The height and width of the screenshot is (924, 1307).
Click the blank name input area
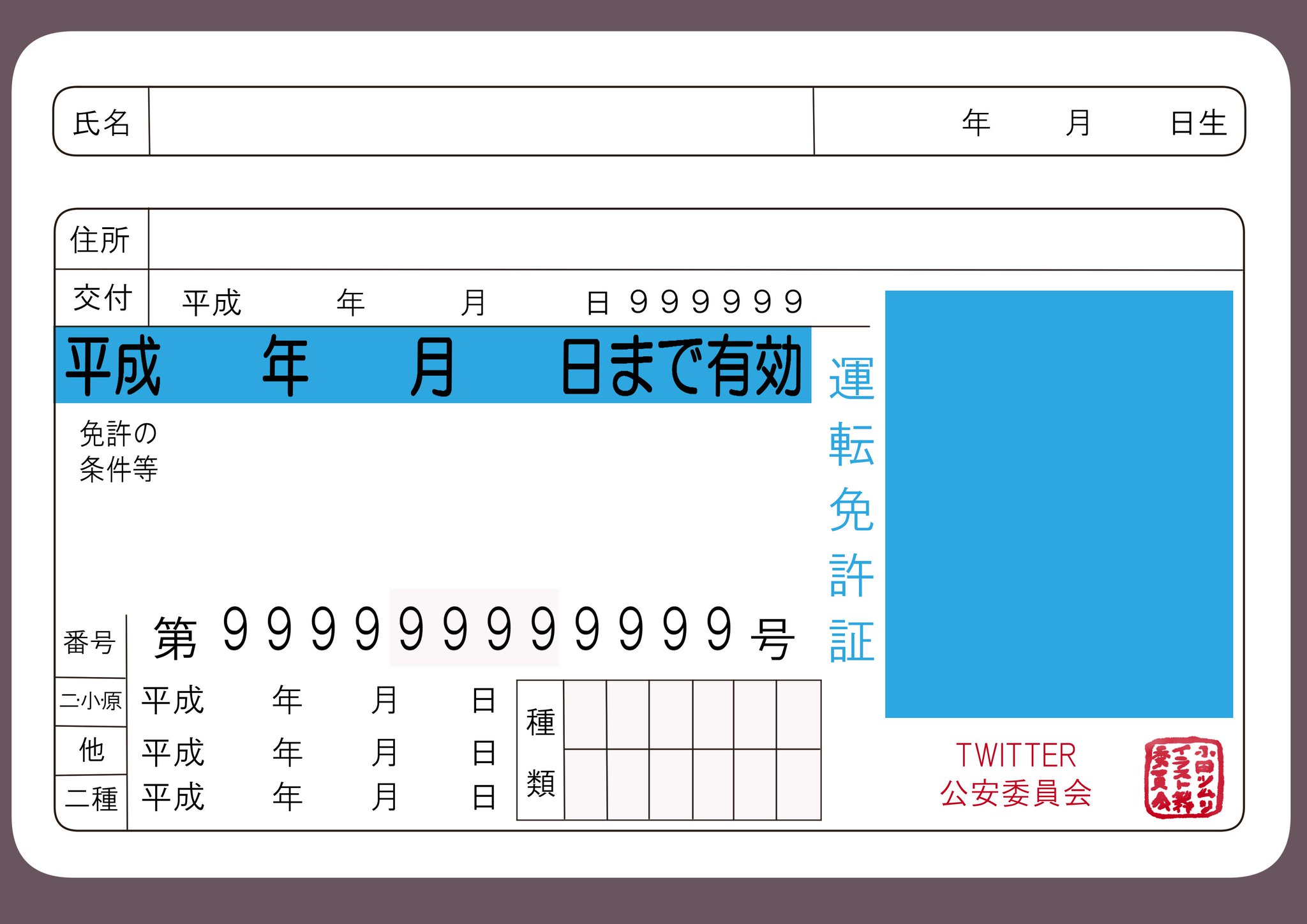pyautogui.click(x=479, y=123)
